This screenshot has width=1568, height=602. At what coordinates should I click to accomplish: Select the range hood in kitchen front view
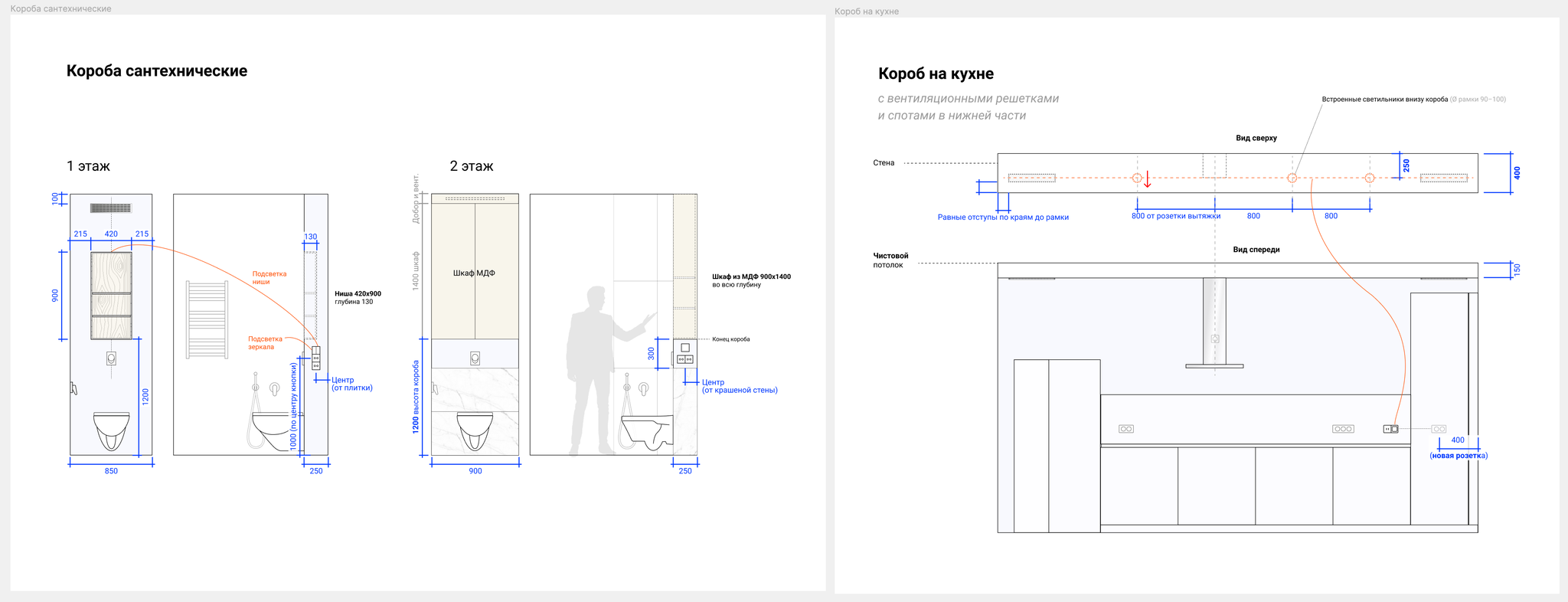[x=1214, y=323]
